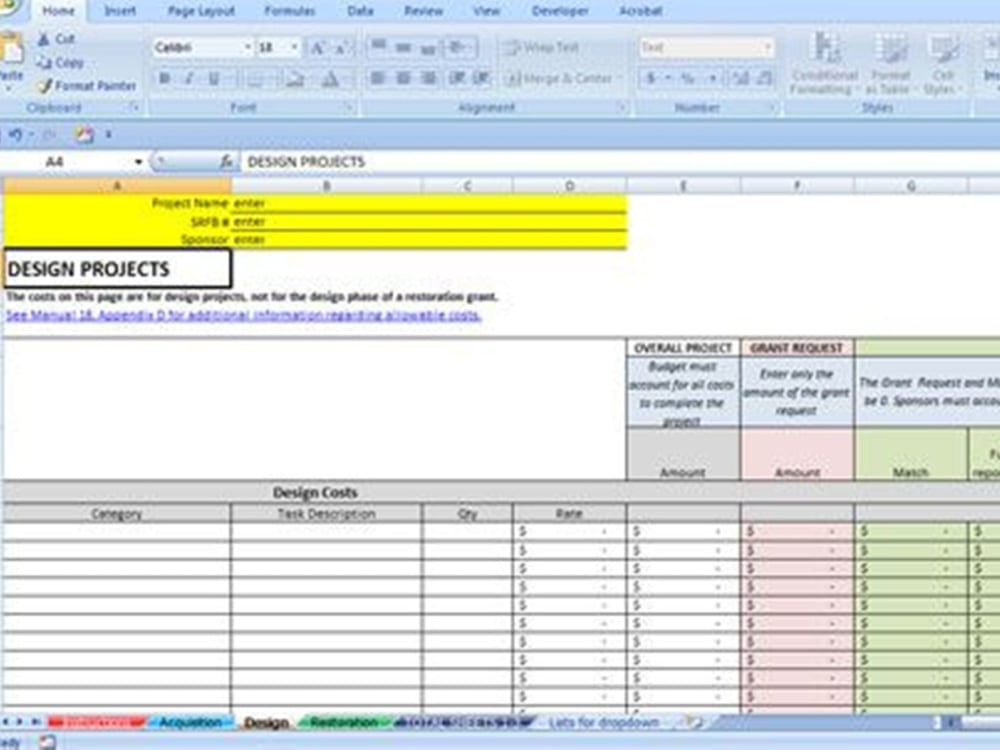Select column B header
Screen dimensions: 1000x750
[327, 186]
